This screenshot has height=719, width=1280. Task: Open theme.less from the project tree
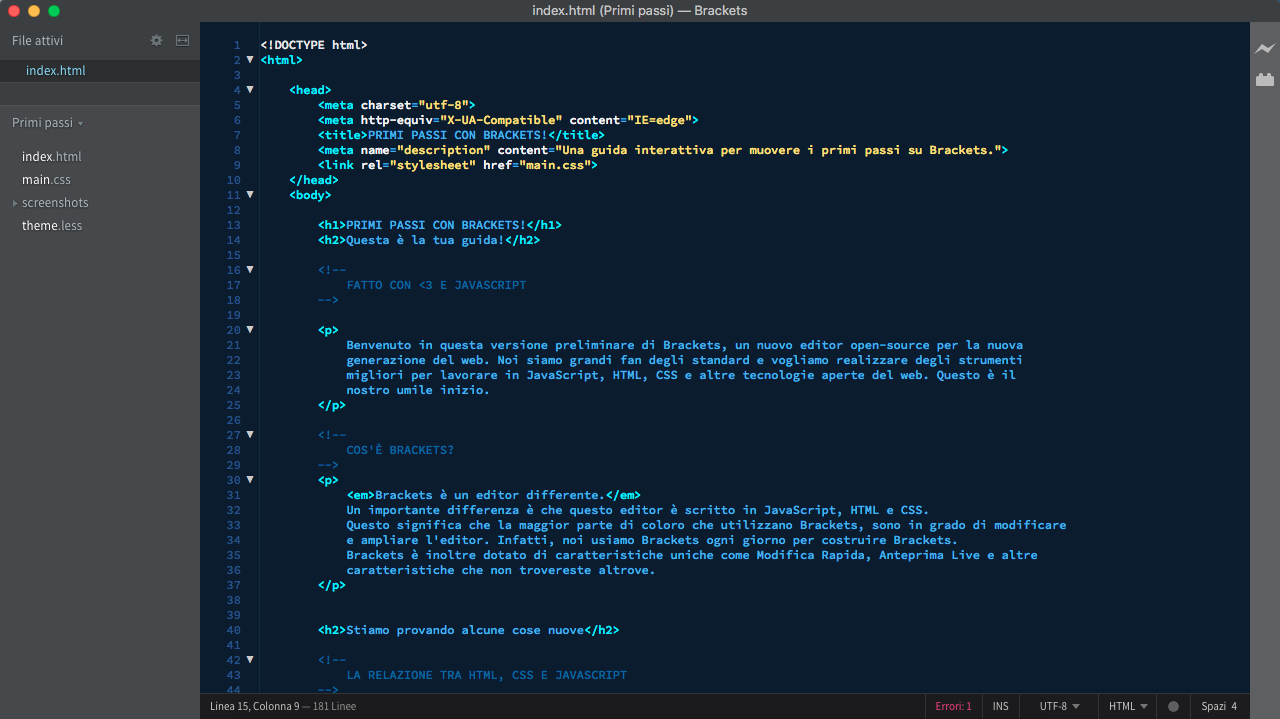[52, 226]
